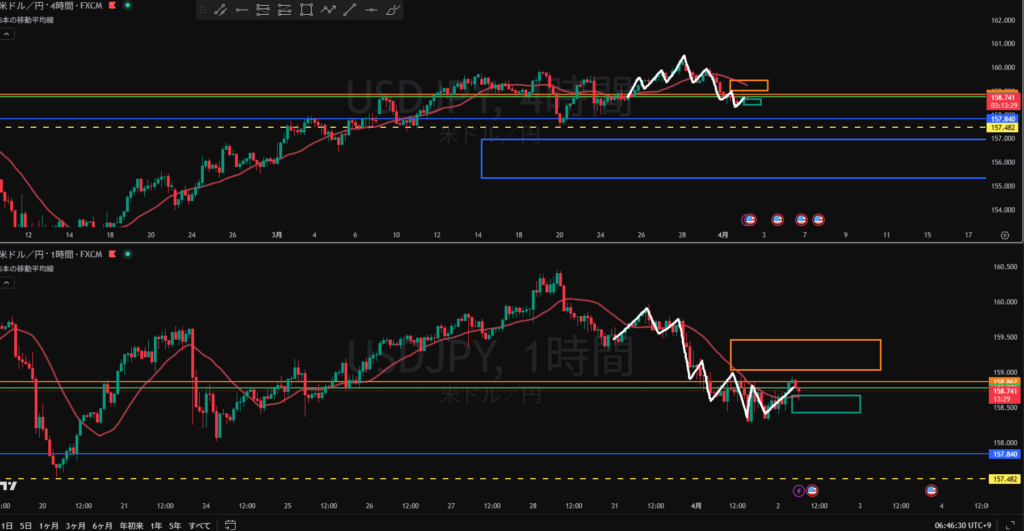Click the purple lightning event marker
The width and height of the screenshot is (1024, 531).
pyautogui.click(x=798, y=491)
